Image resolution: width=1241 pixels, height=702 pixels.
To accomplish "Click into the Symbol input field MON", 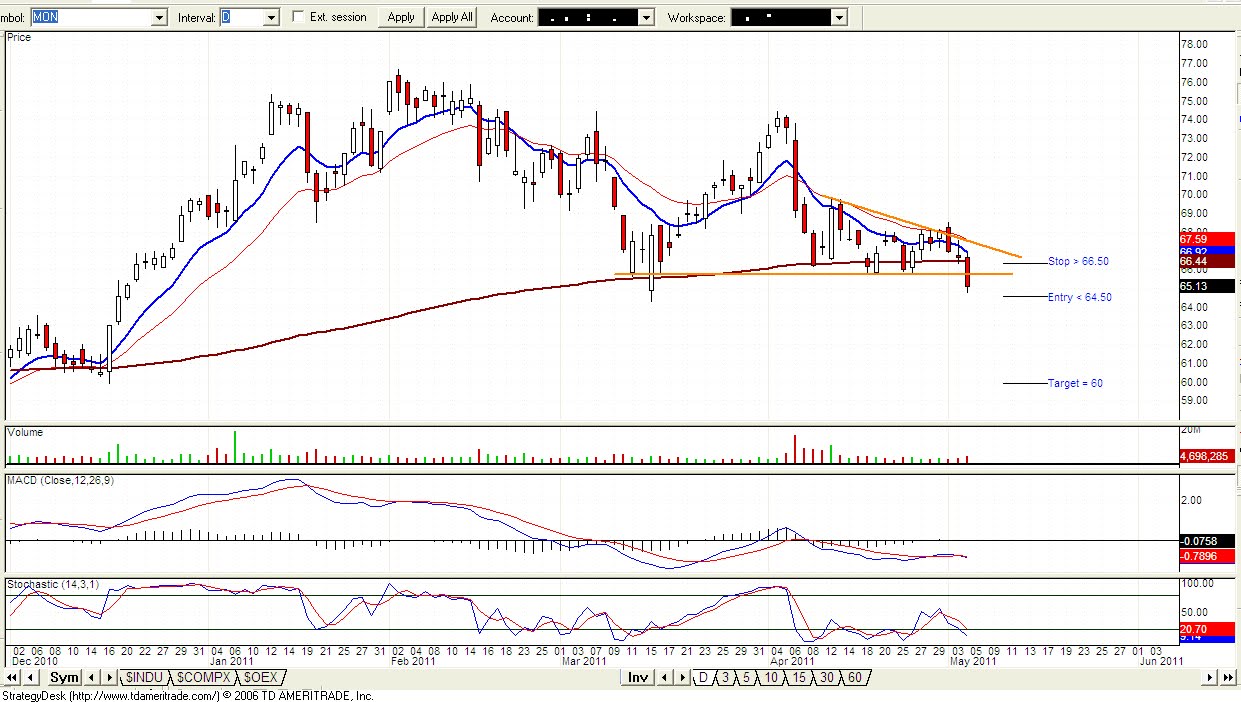I will 90,18.
